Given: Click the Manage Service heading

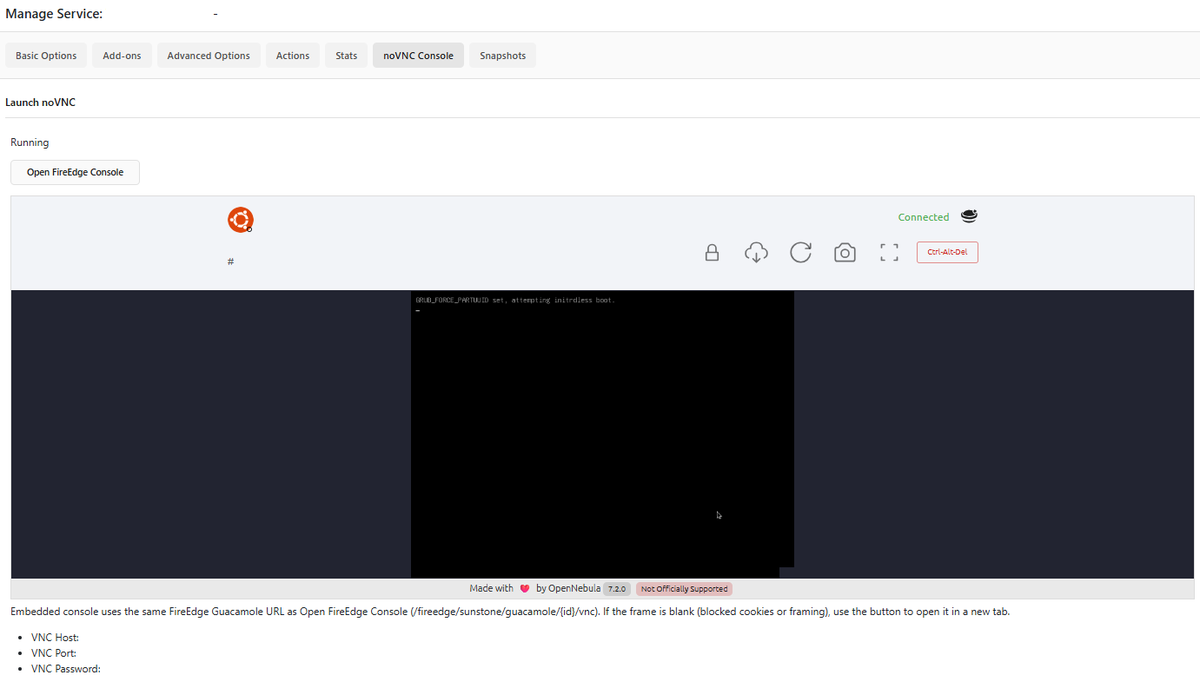Looking at the screenshot, I should coord(53,14).
